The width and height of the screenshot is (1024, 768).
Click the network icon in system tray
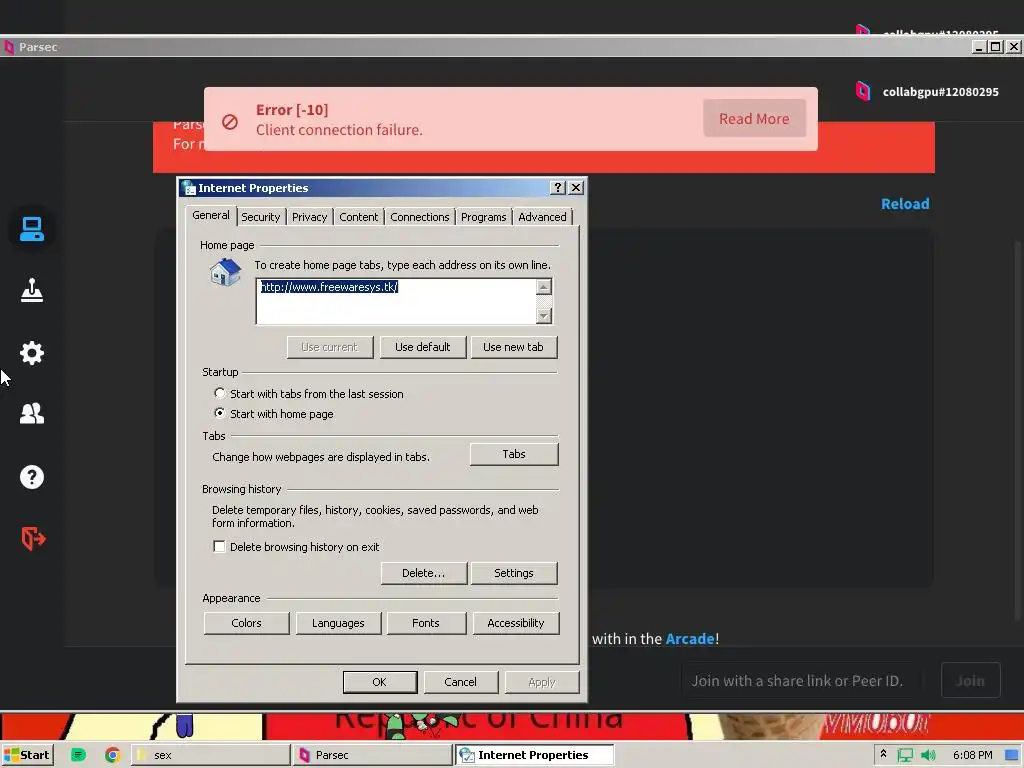(x=905, y=755)
